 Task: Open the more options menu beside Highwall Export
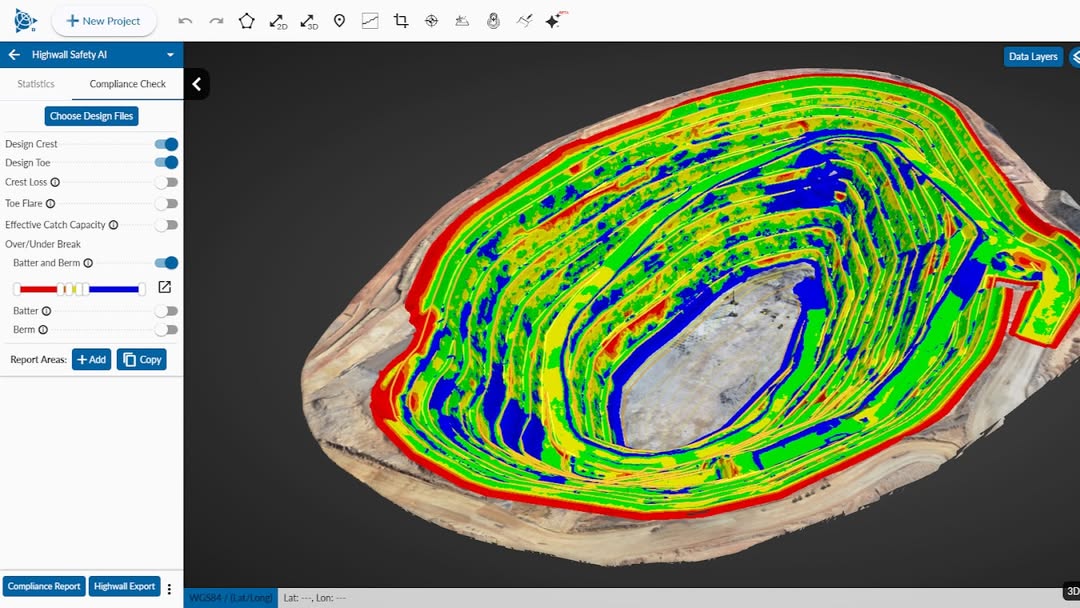click(x=169, y=589)
